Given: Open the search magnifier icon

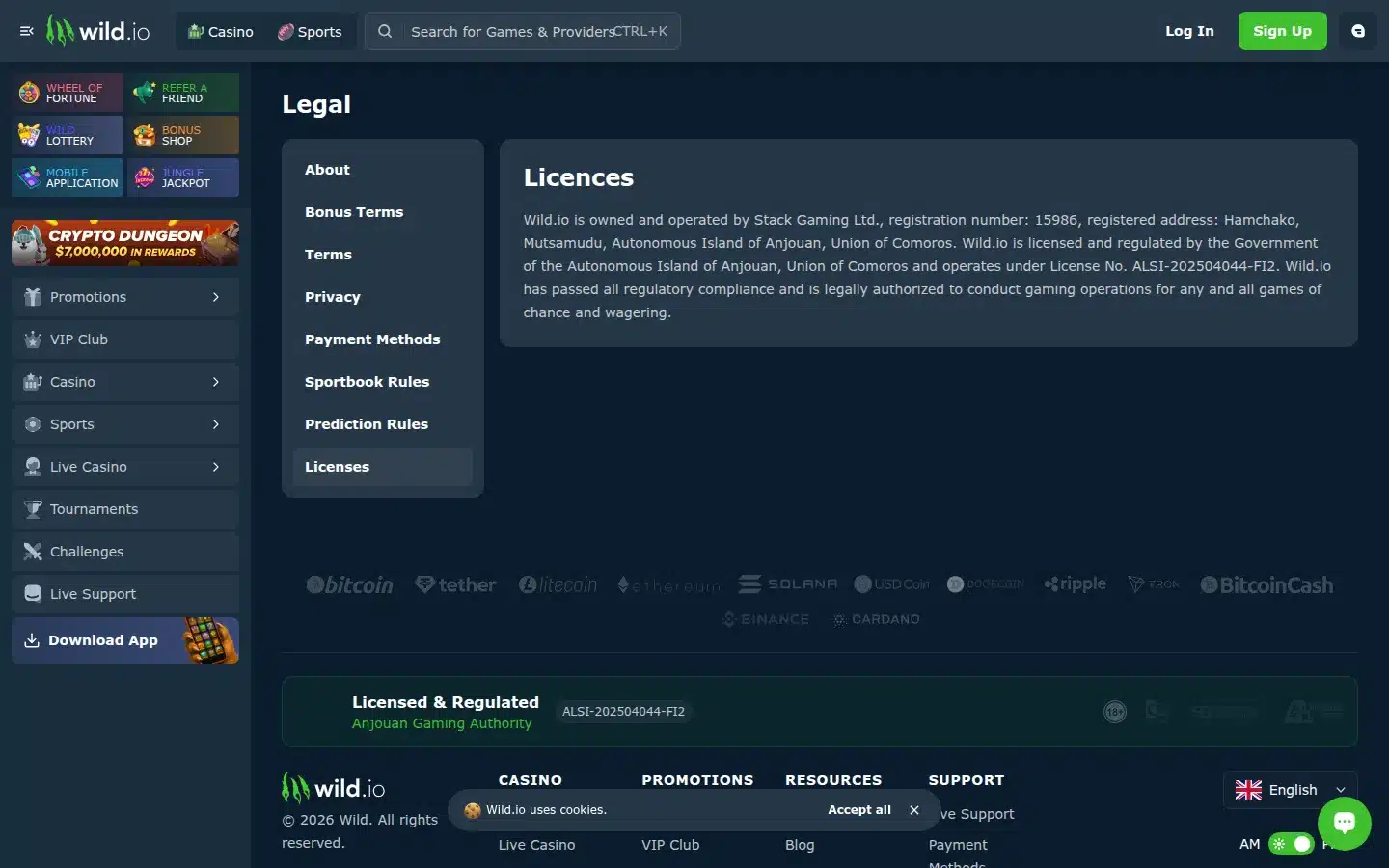Looking at the screenshot, I should coord(385,31).
